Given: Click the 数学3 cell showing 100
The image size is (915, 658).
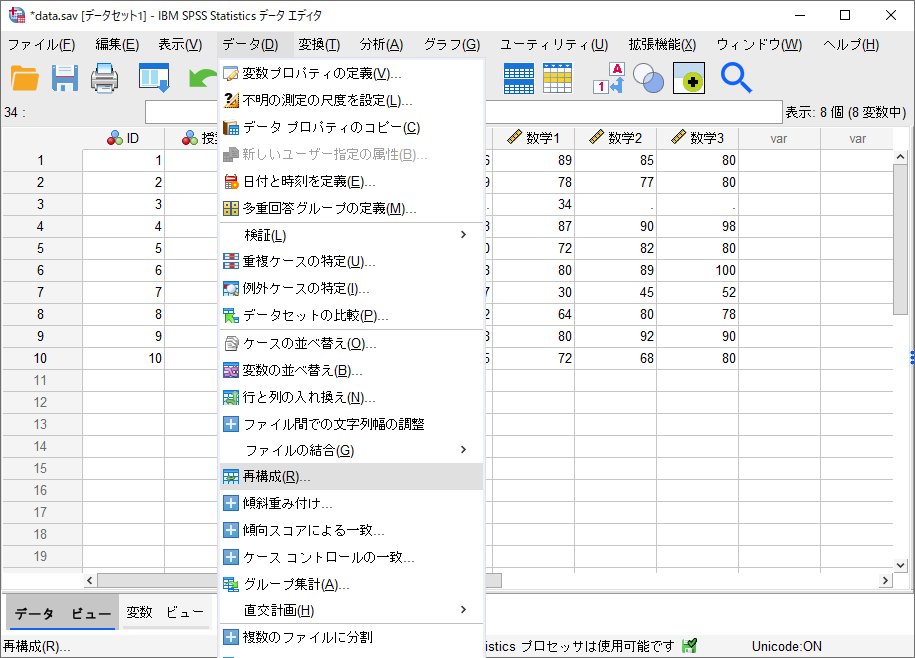Looking at the screenshot, I should click(x=697, y=271).
